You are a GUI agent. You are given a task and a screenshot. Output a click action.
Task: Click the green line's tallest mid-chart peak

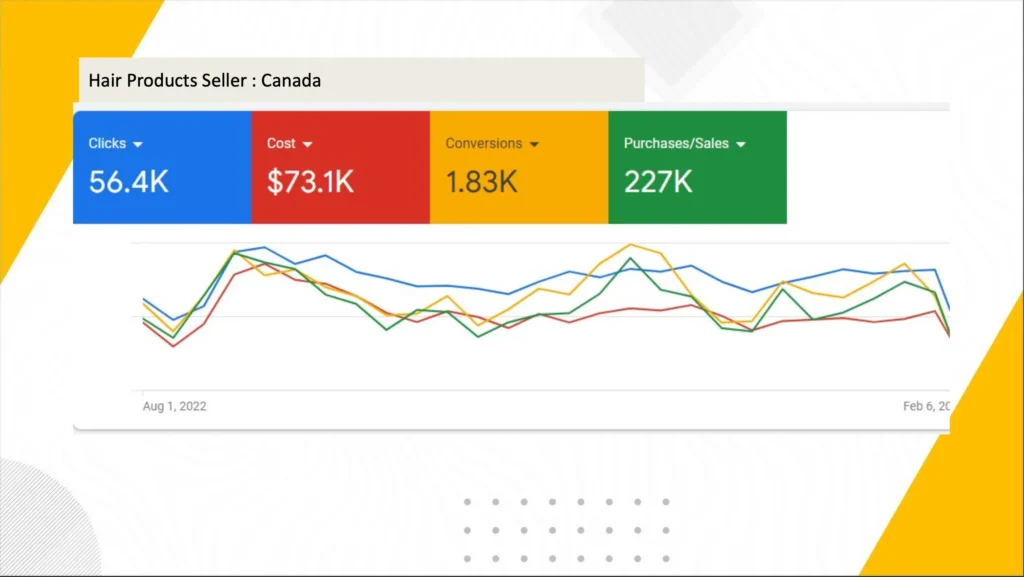(x=630, y=258)
